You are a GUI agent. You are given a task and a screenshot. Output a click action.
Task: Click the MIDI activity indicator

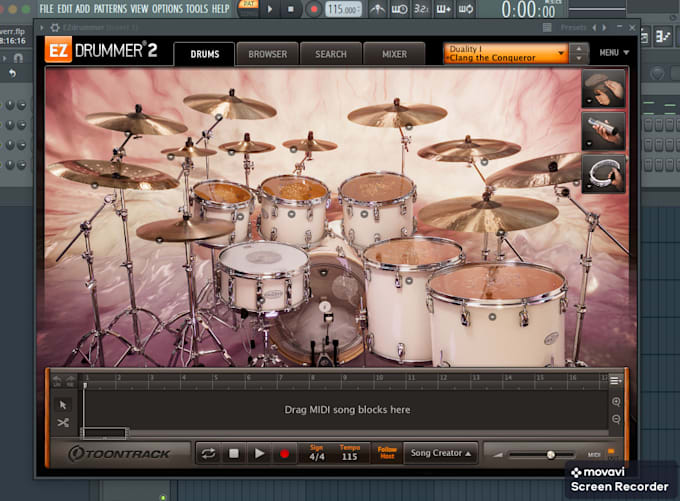[x=611, y=452]
